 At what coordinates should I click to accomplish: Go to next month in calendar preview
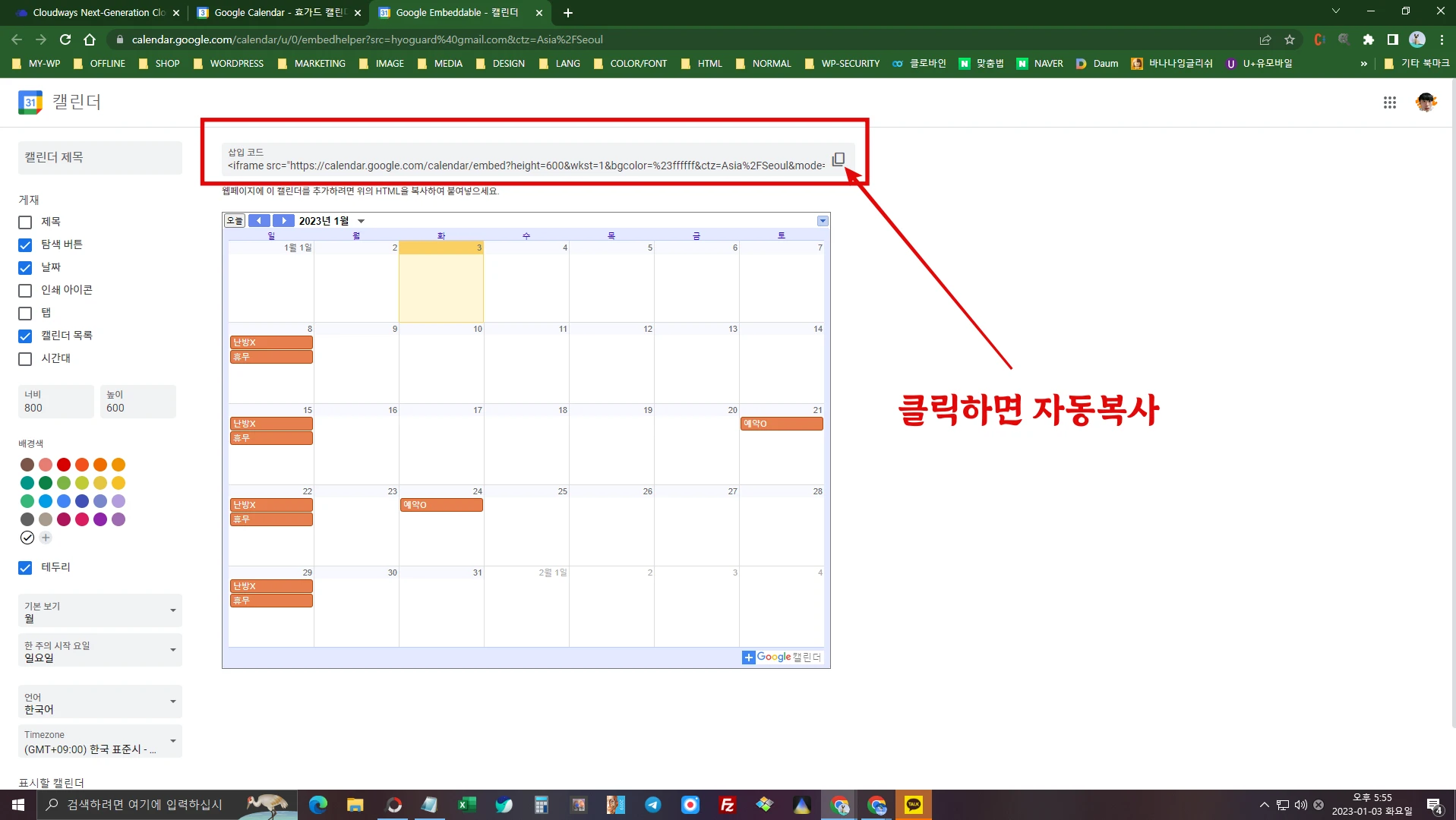pyautogui.click(x=283, y=220)
